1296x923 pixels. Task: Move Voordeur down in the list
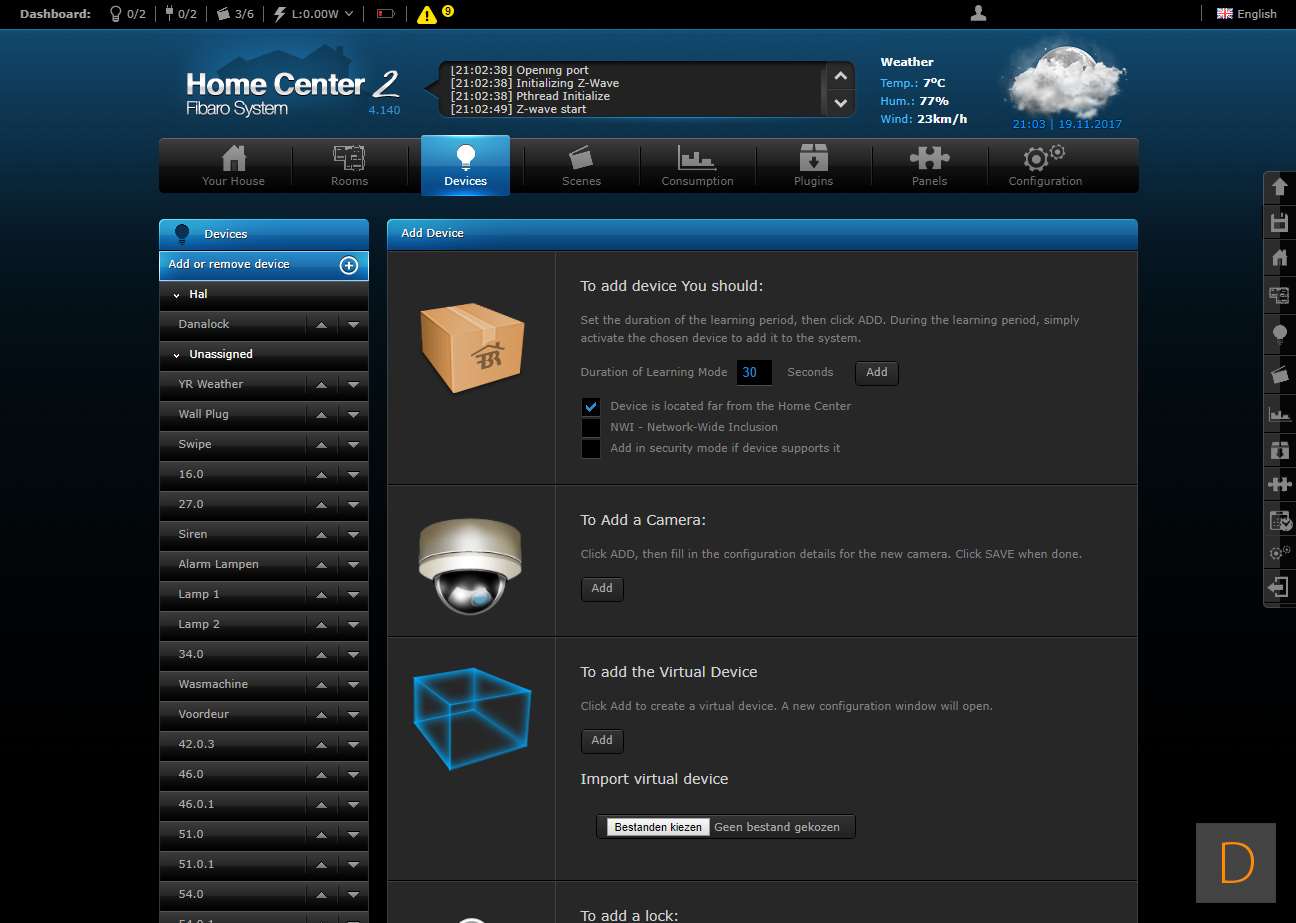point(353,715)
